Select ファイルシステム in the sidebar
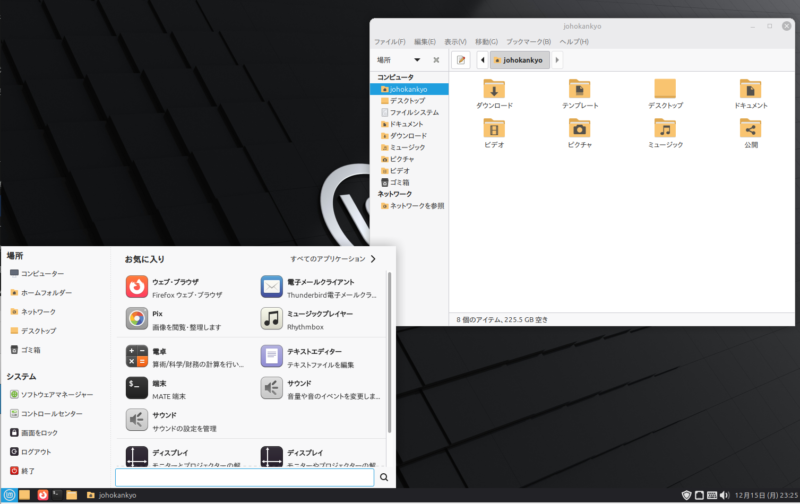 click(413, 112)
